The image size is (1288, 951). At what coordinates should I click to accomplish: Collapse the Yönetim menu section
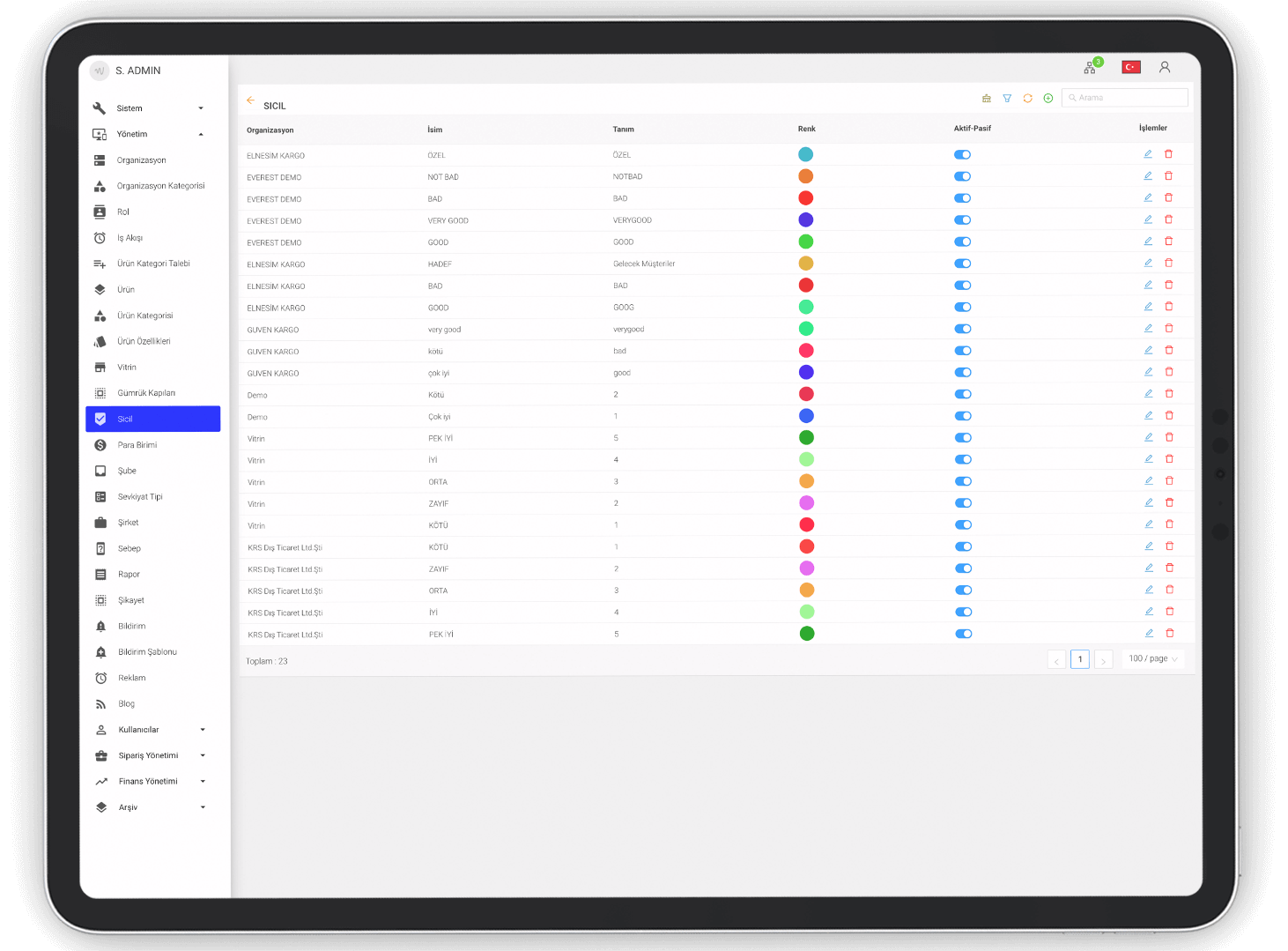coord(150,134)
